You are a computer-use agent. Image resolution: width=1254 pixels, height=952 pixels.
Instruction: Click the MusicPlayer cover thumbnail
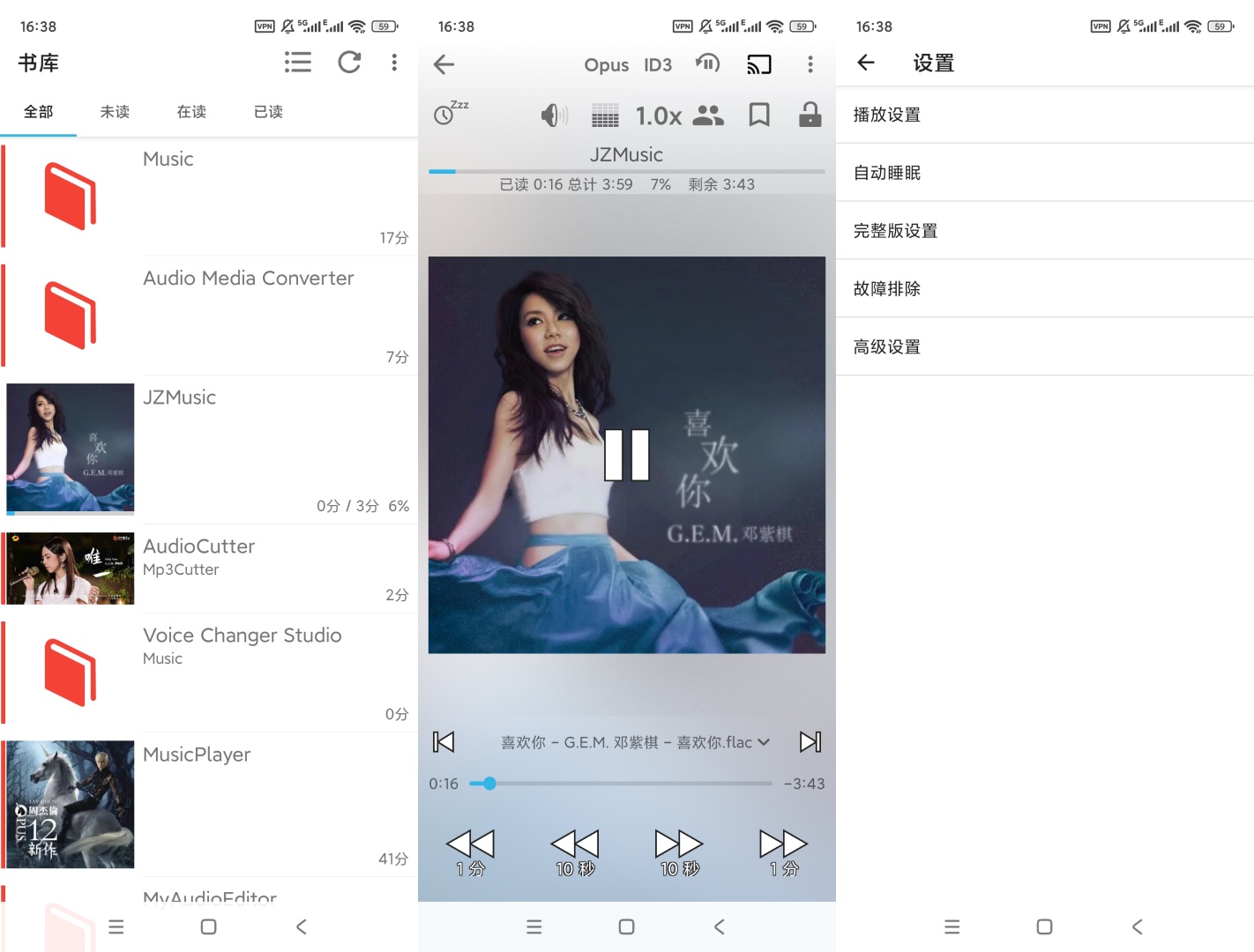pyautogui.click(x=71, y=805)
